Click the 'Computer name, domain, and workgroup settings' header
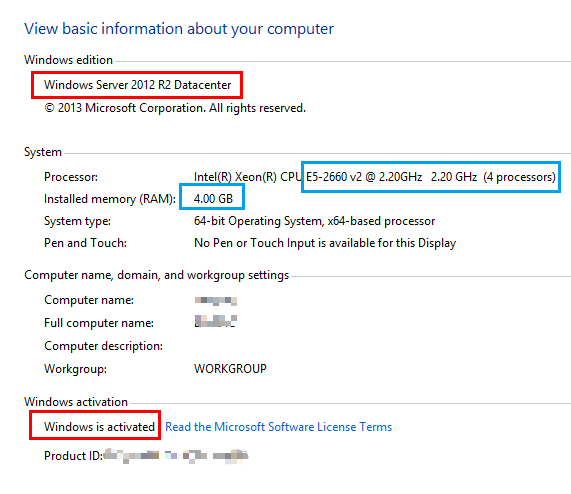Viewport: 571px width, 494px height. coord(157,275)
